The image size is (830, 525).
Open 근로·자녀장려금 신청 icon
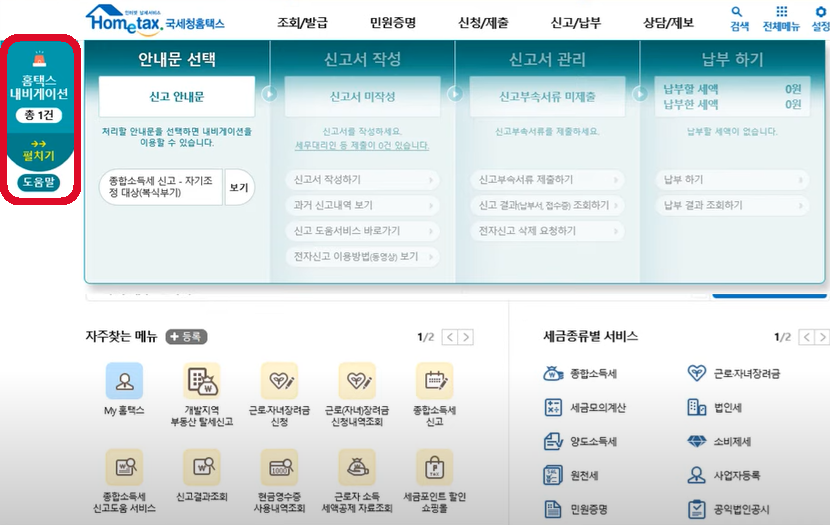click(x=279, y=381)
